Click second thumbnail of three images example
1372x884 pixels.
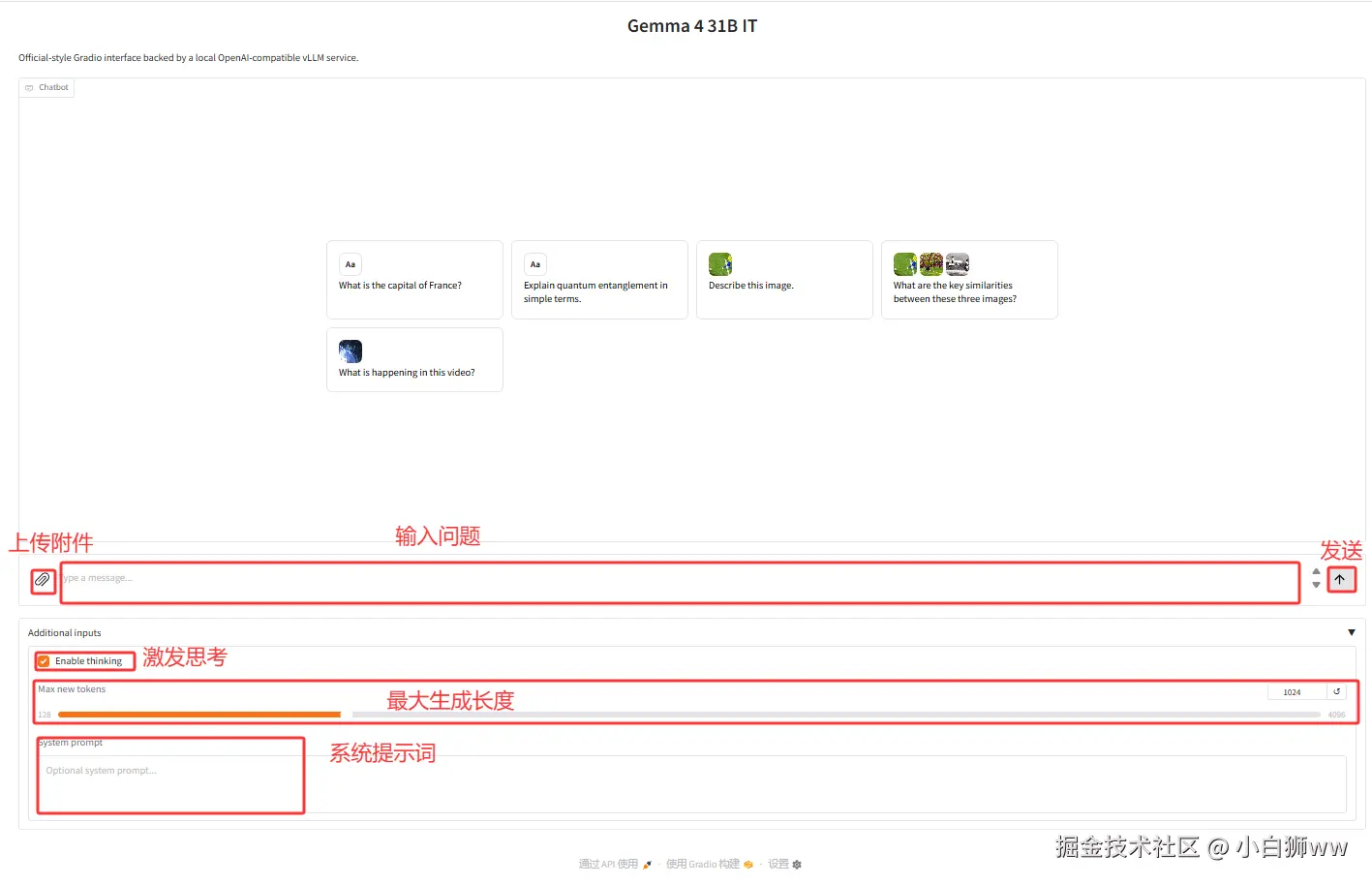(931, 264)
